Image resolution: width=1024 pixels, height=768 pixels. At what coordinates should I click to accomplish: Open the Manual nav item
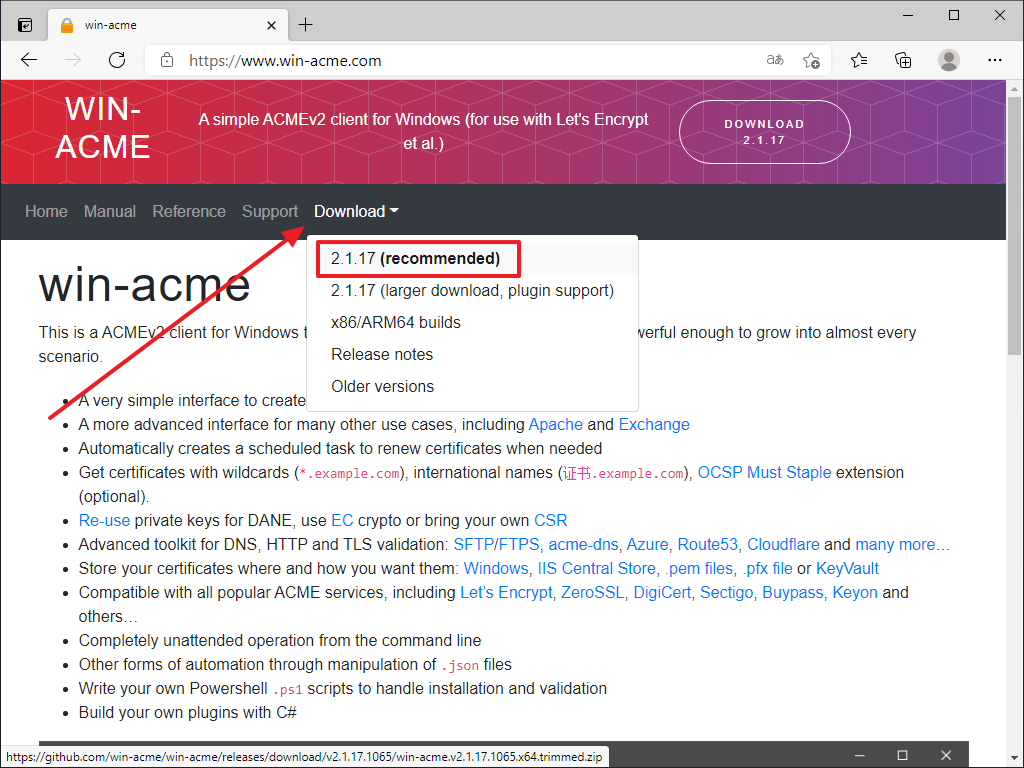coord(110,212)
